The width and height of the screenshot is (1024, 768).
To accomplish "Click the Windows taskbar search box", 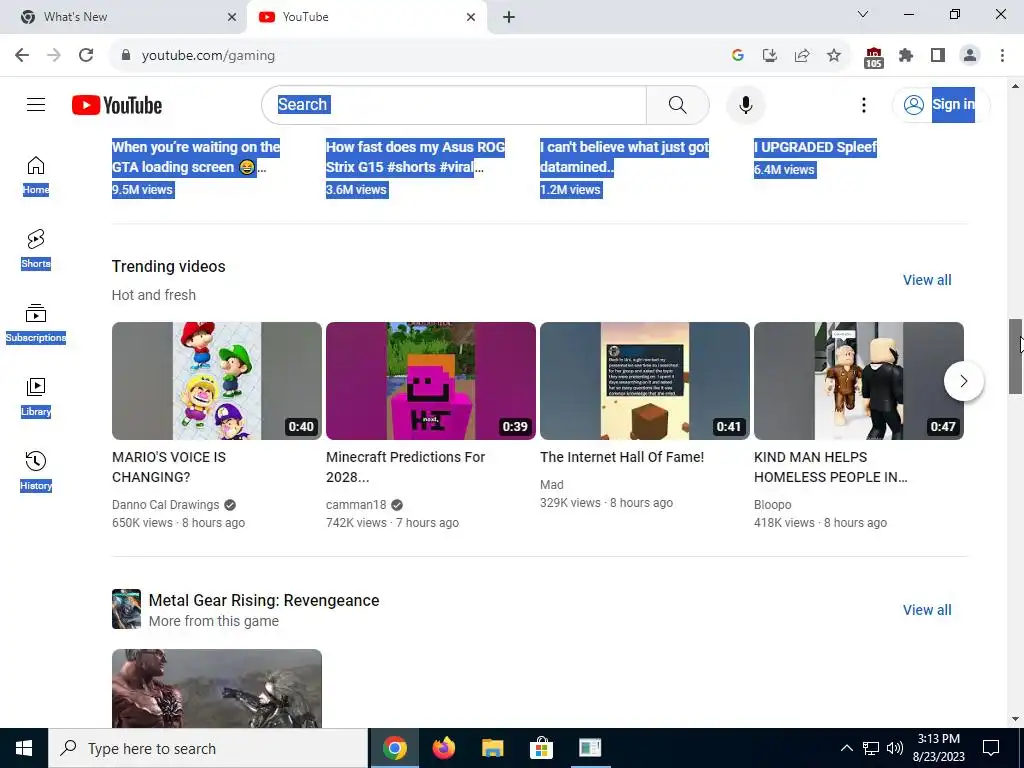I will pos(208,748).
